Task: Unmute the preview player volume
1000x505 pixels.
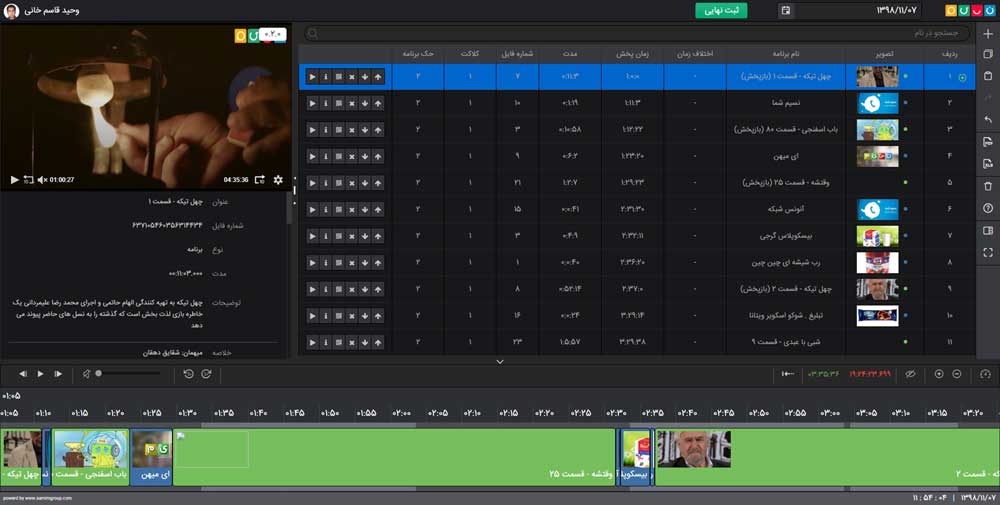Action: (x=42, y=180)
